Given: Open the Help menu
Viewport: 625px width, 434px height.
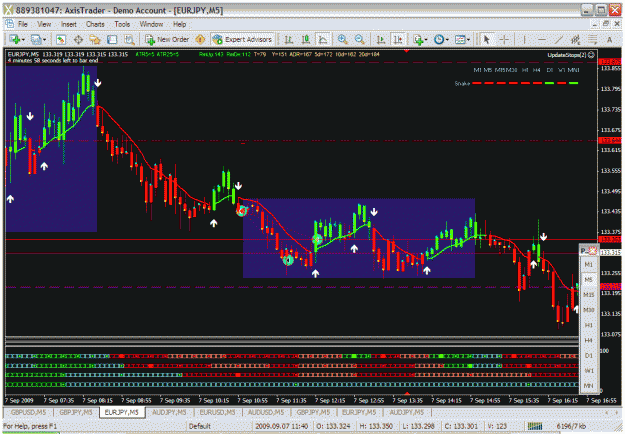Looking at the screenshot, I should tap(179, 24).
